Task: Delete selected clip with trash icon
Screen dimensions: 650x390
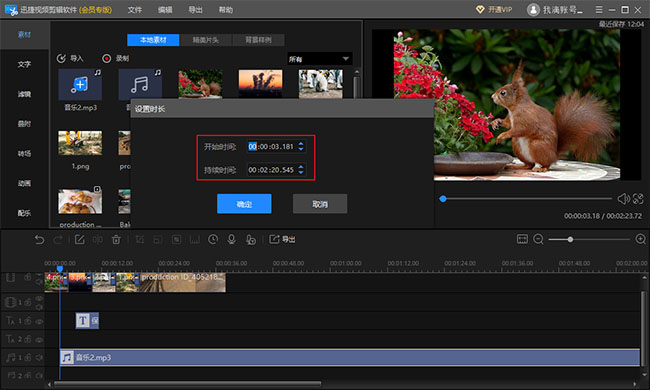Action: coord(116,240)
